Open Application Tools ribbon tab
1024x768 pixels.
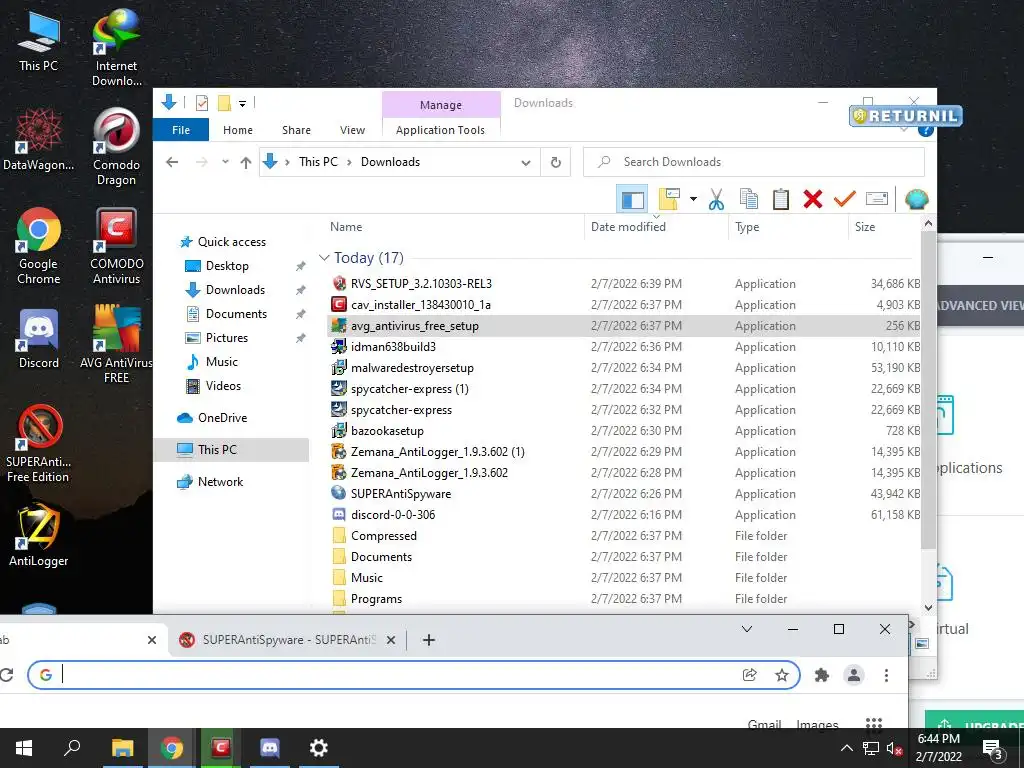tap(441, 130)
